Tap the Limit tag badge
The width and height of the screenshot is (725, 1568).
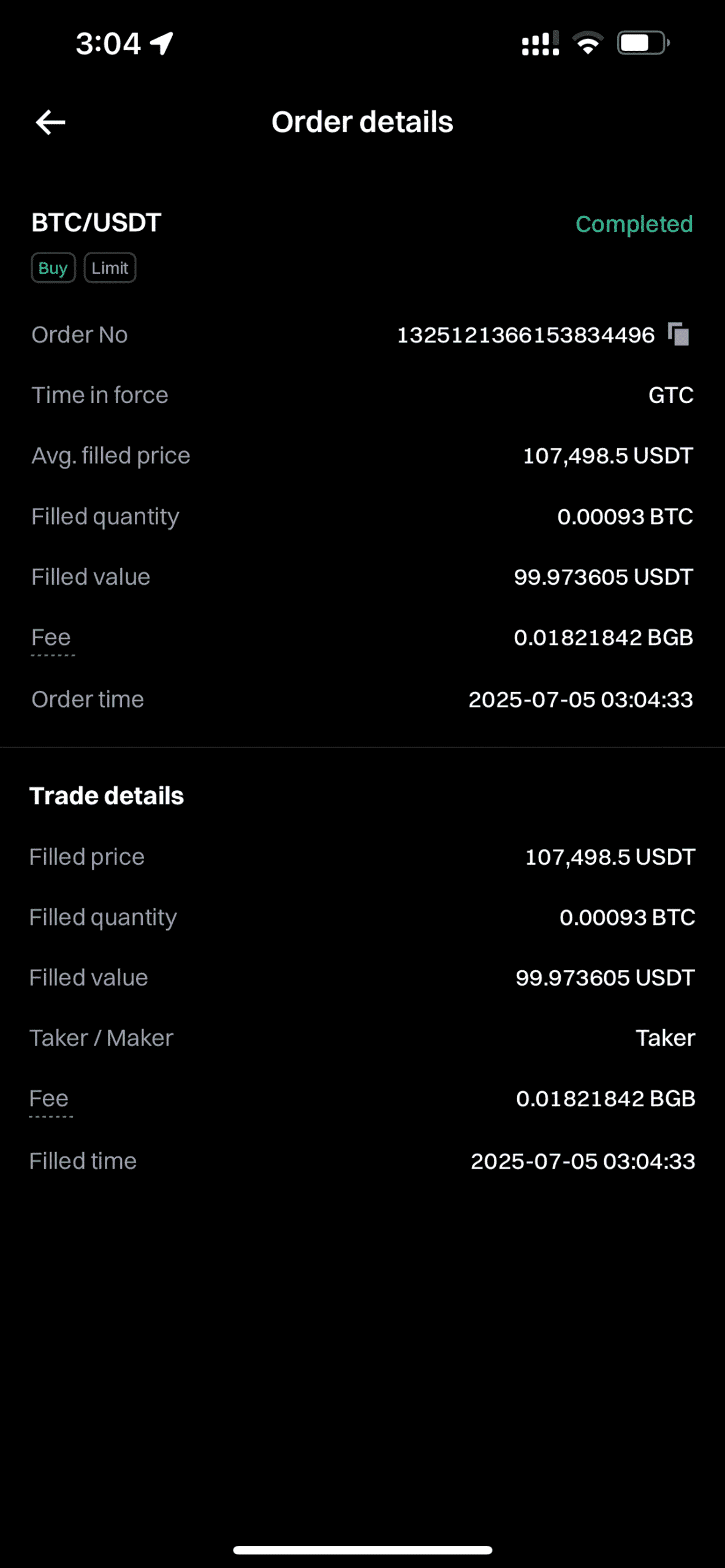click(x=110, y=268)
